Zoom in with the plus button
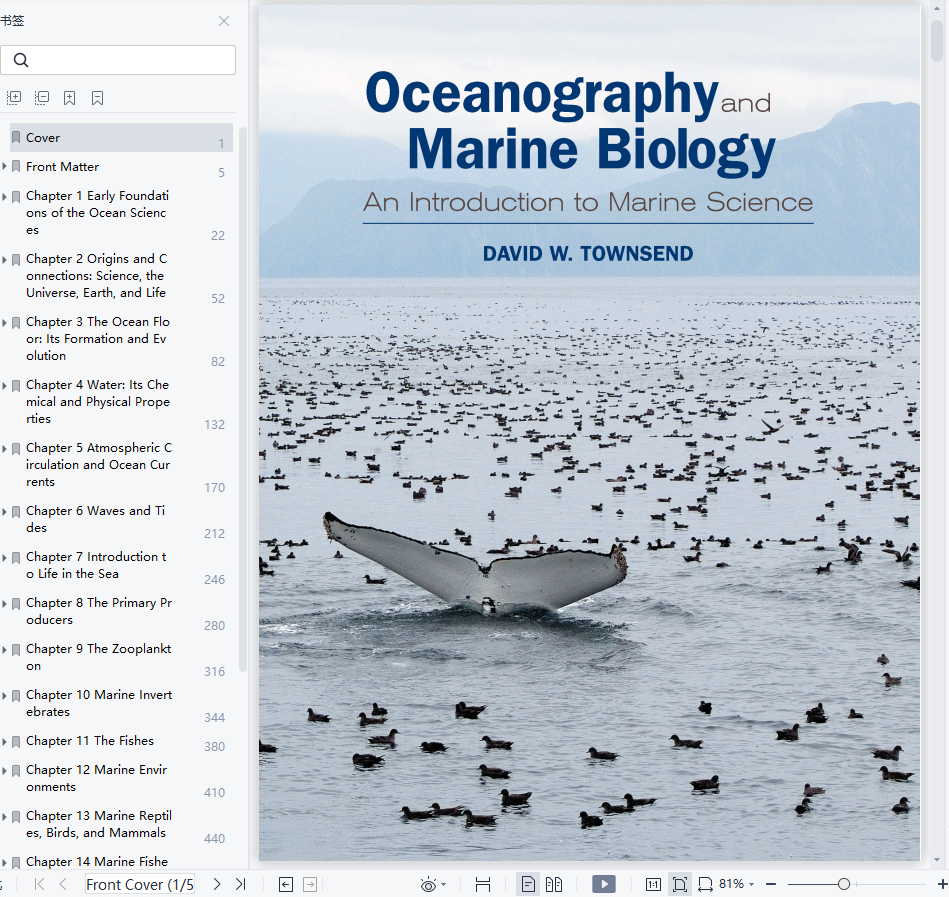The height and width of the screenshot is (897, 949). click(942, 884)
